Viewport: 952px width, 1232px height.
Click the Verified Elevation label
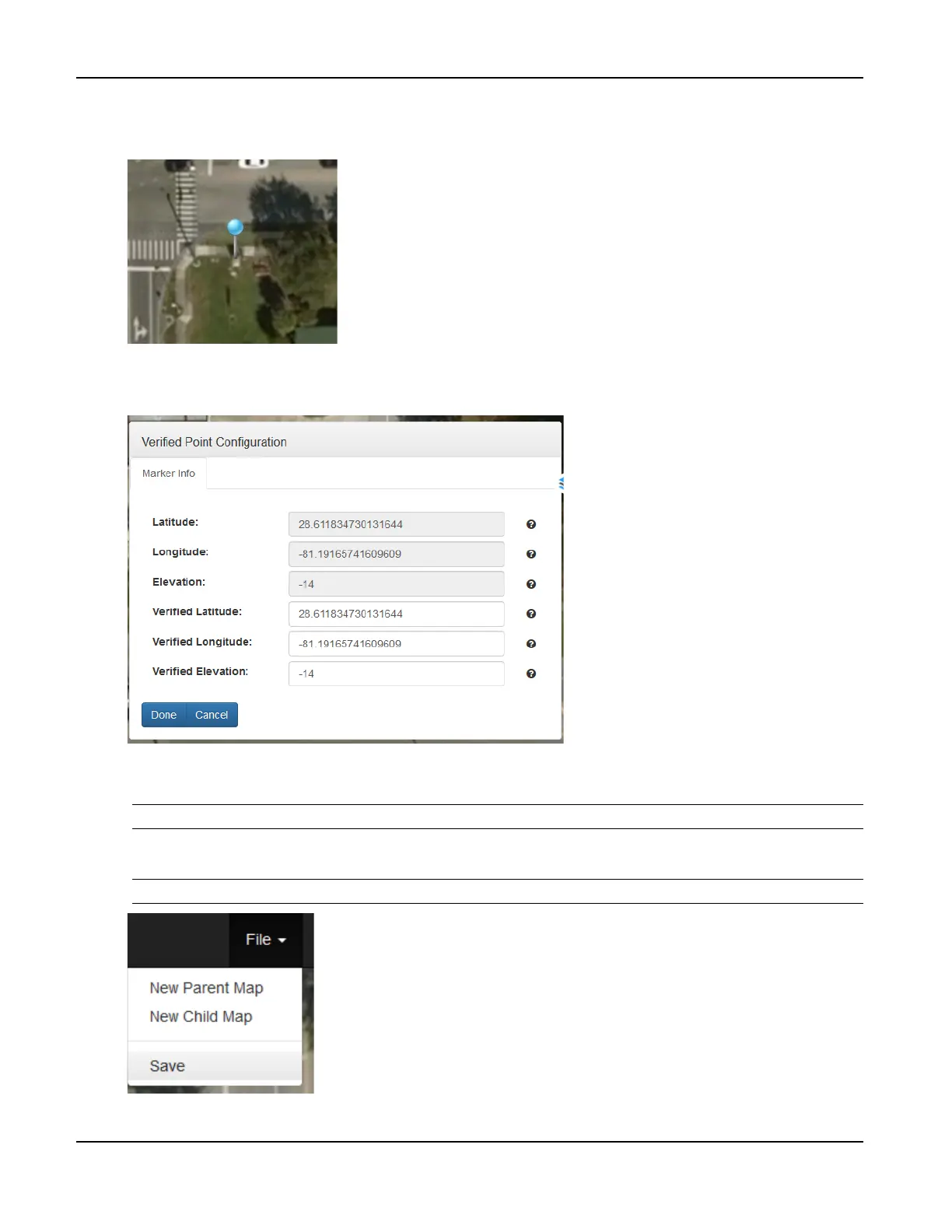click(200, 671)
